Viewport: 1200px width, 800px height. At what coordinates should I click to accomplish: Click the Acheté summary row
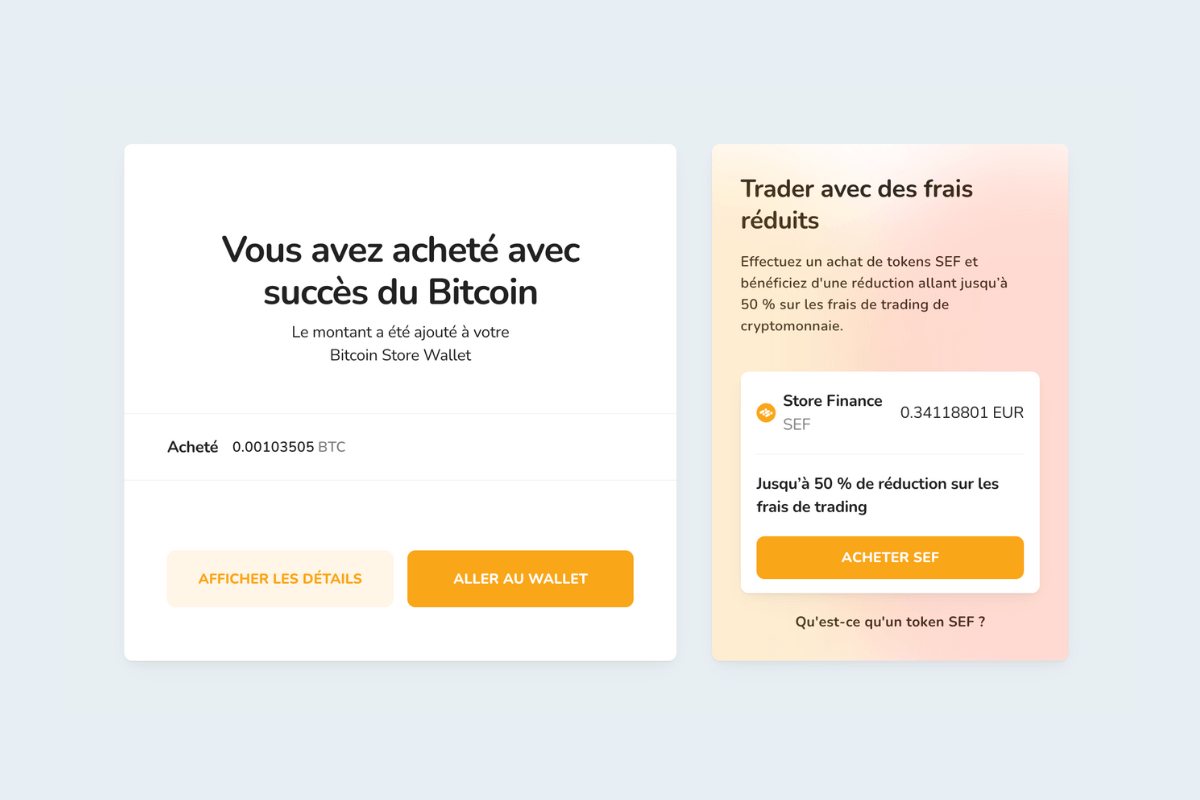pyautogui.click(x=400, y=447)
